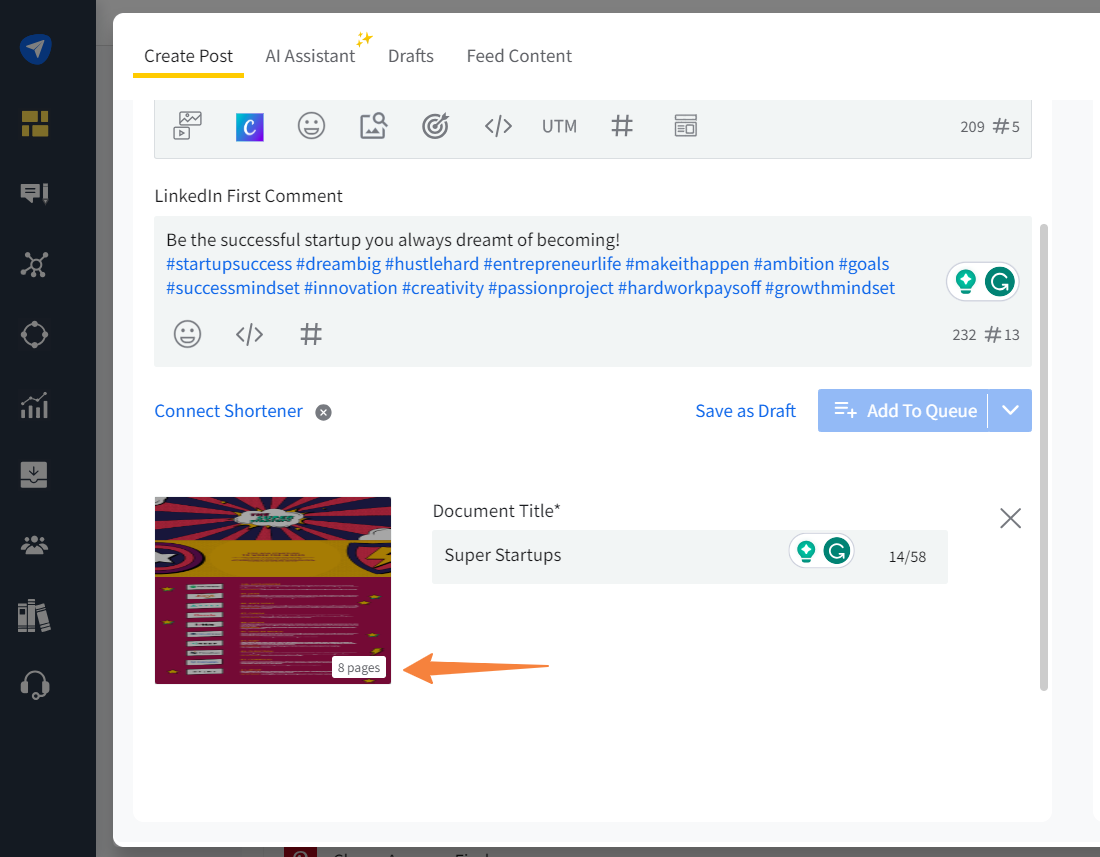The width and height of the screenshot is (1100, 857).
Task: Click the Document Title input field
Action: (x=610, y=556)
